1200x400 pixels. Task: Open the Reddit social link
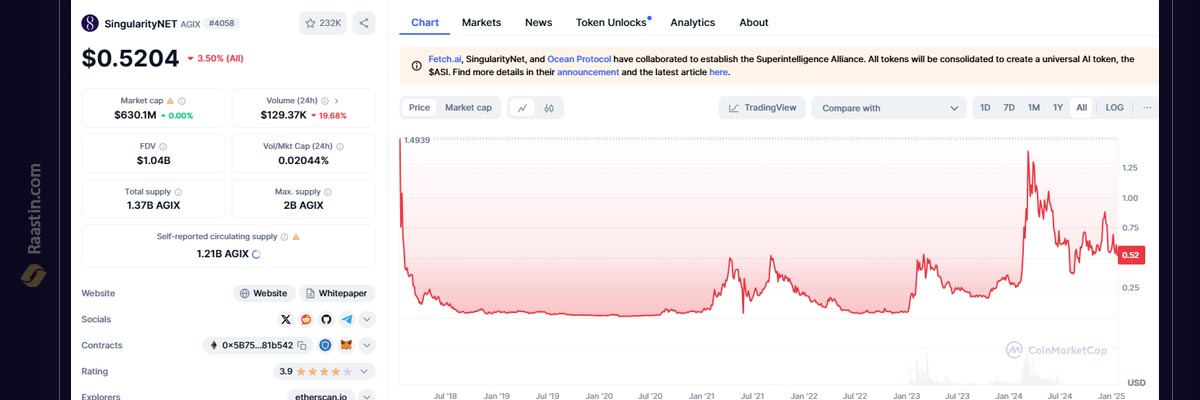click(x=306, y=319)
